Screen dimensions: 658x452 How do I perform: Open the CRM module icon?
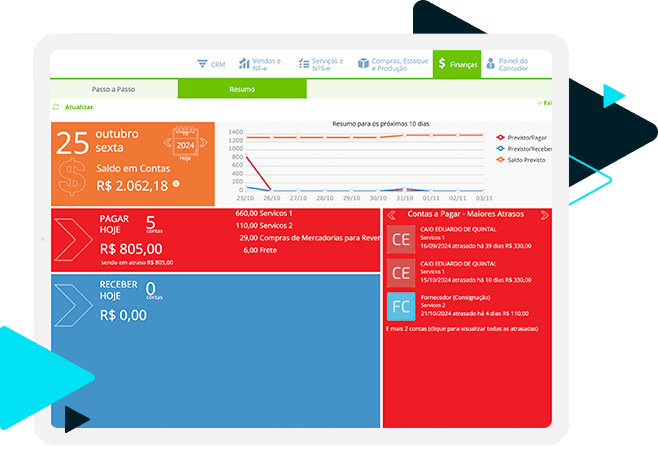pos(203,63)
